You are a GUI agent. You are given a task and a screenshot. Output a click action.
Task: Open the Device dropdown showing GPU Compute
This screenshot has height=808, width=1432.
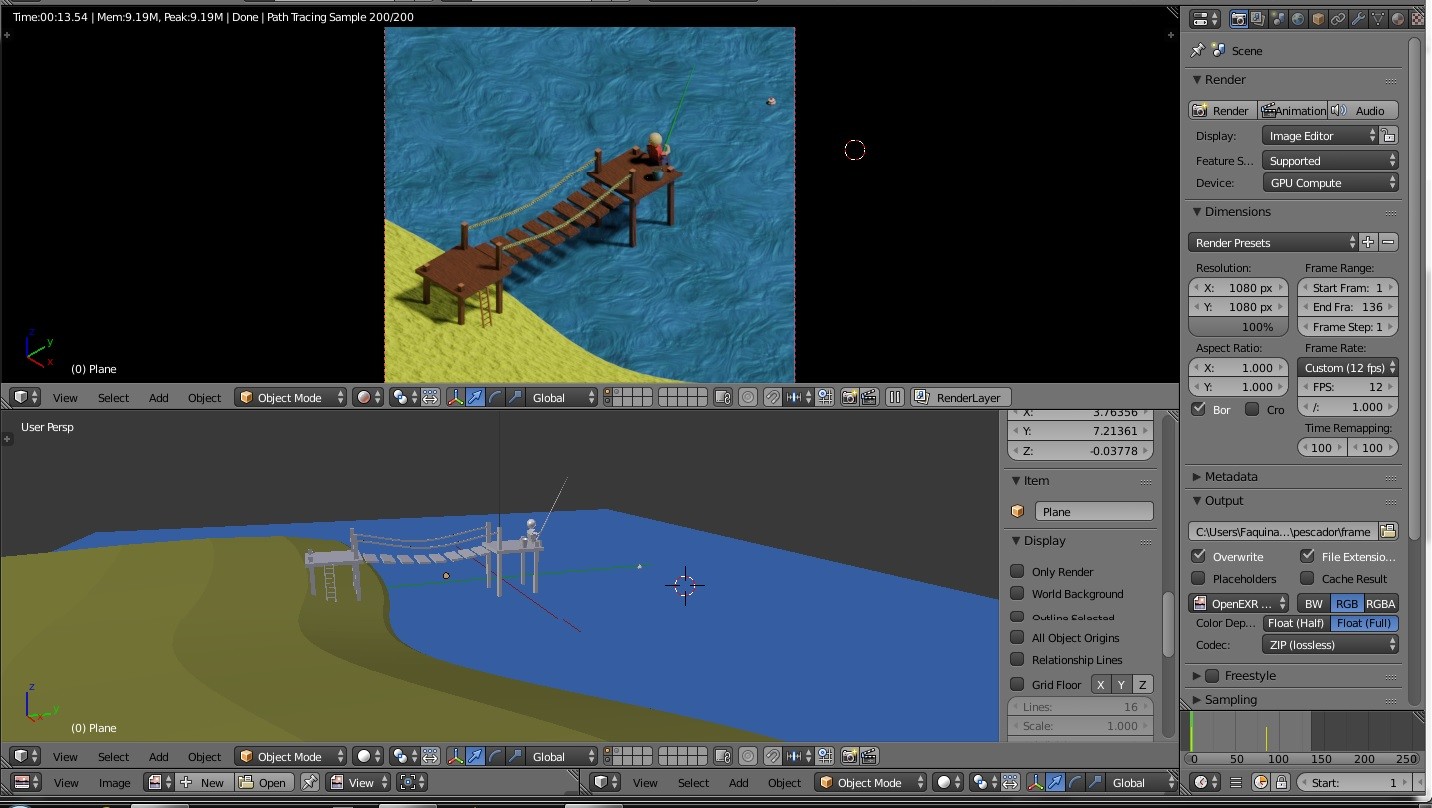(1329, 183)
